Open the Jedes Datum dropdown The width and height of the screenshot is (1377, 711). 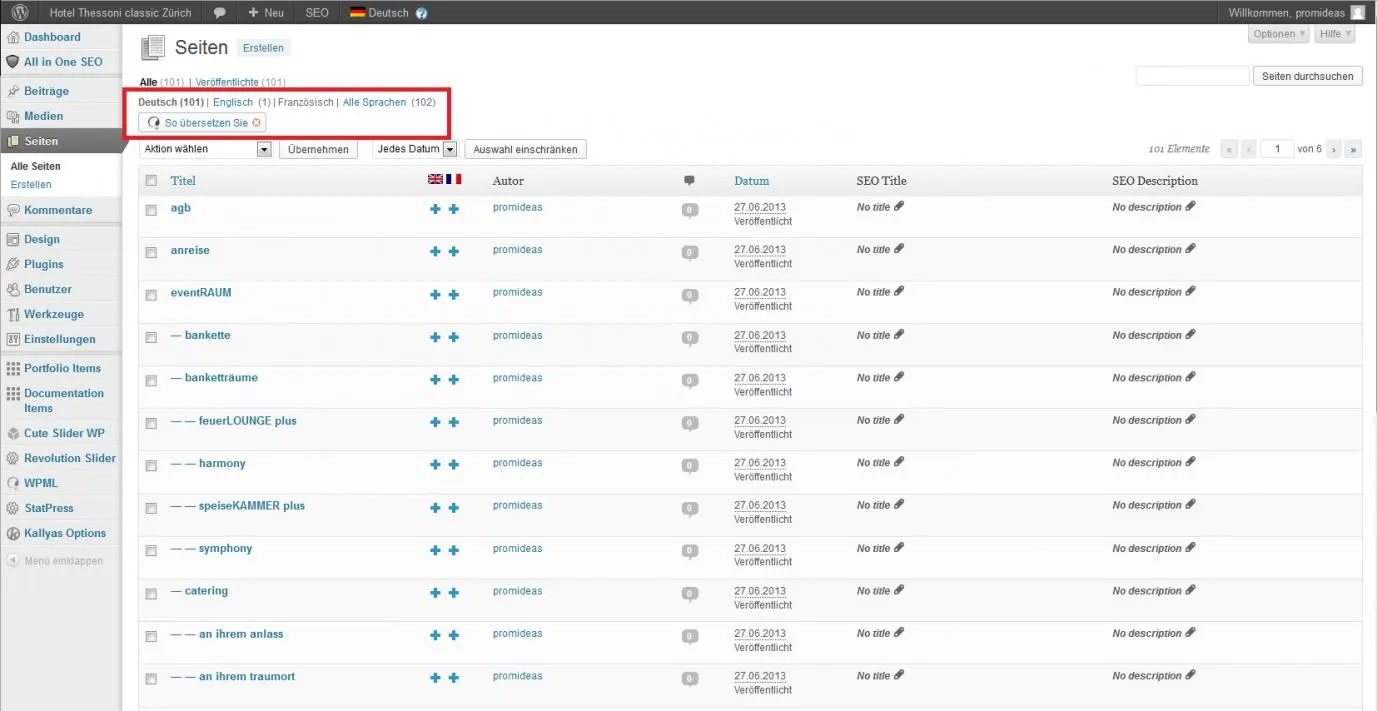pyautogui.click(x=415, y=149)
